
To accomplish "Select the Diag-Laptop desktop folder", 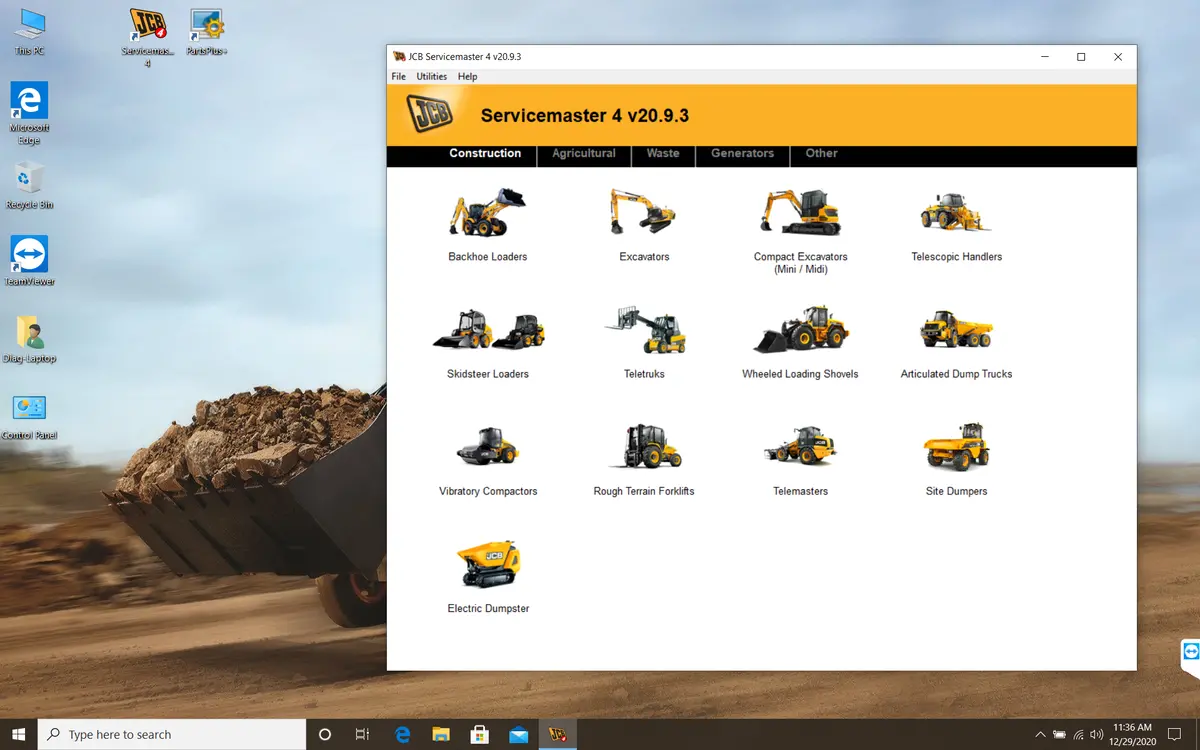I will pyautogui.click(x=29, y=339).
